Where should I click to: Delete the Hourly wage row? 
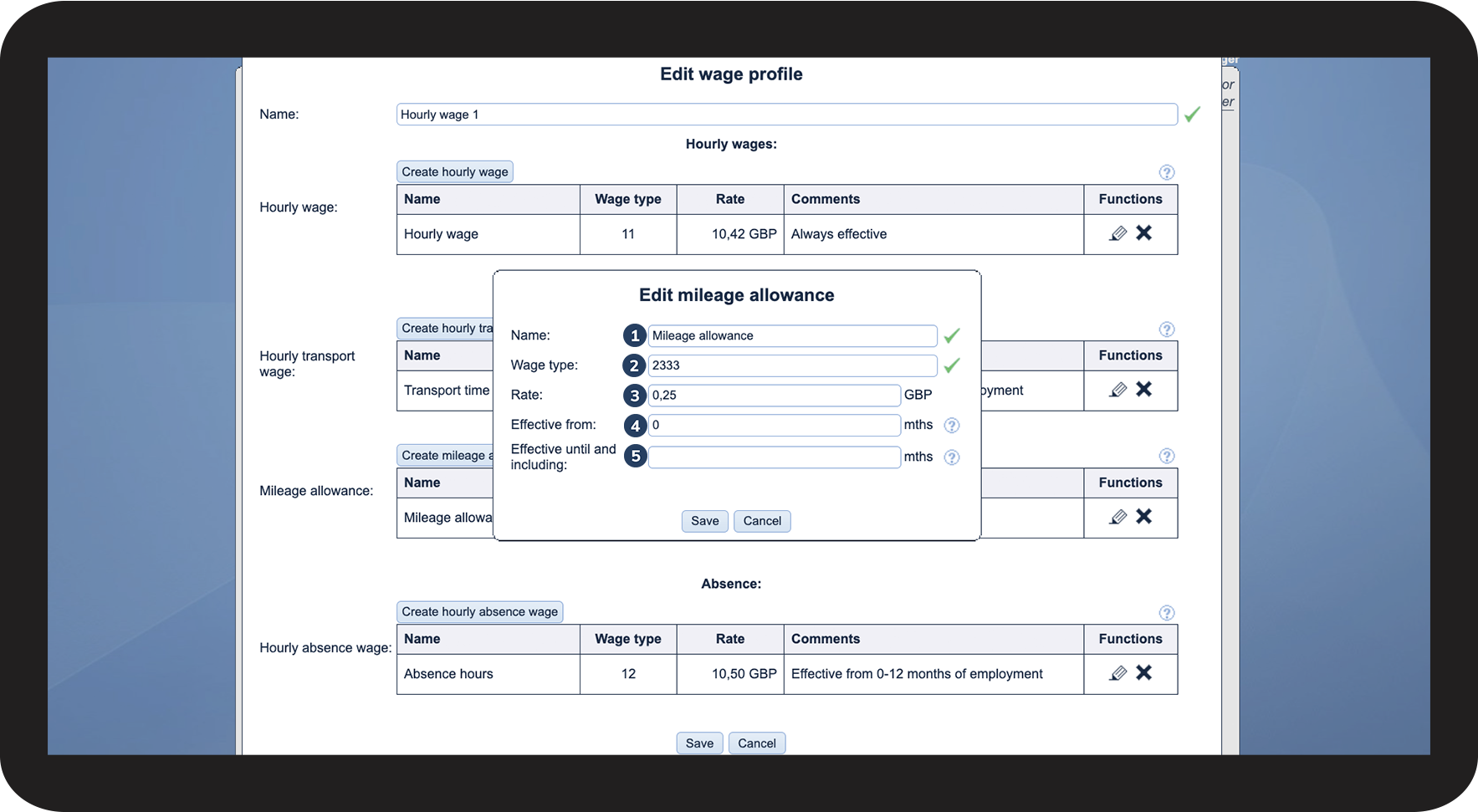coord(1144,233)
